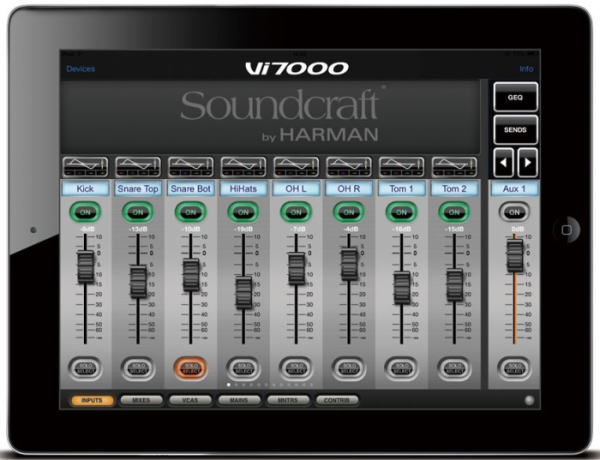Mute the Kick channel ON button
600x460 pixels.
(85, 212)
